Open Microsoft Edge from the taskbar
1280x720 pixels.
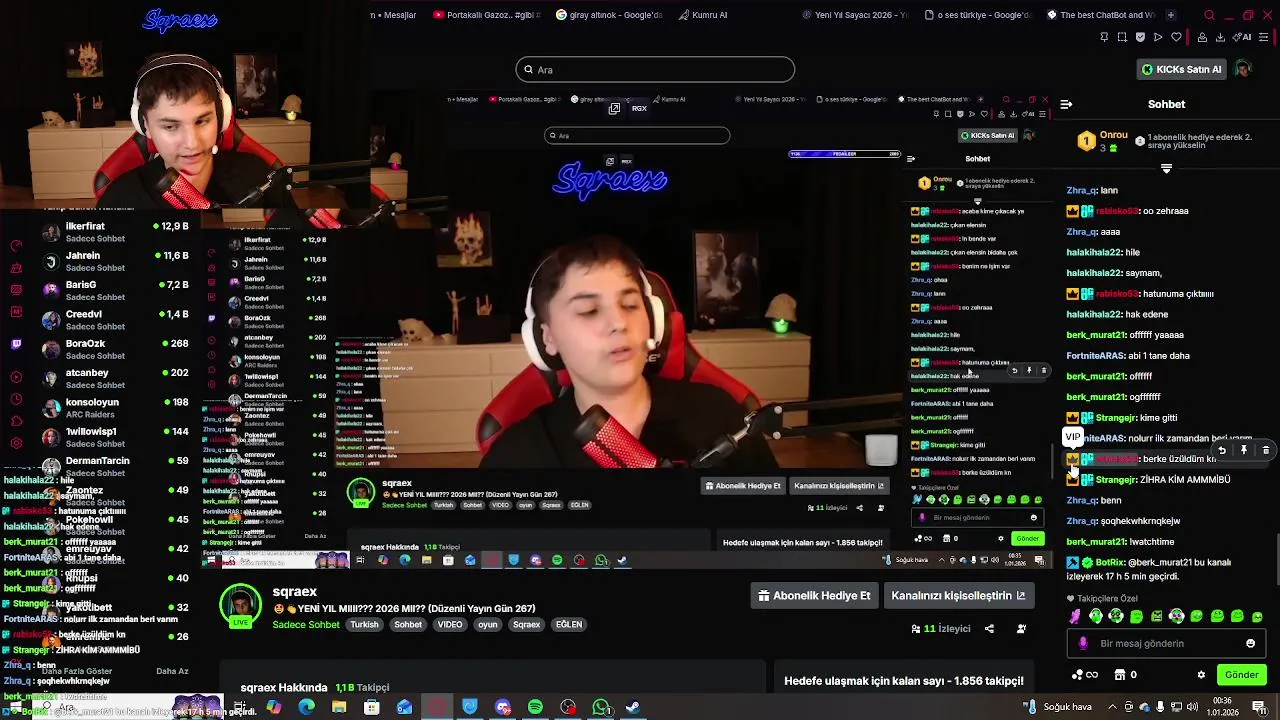[306, 707]
